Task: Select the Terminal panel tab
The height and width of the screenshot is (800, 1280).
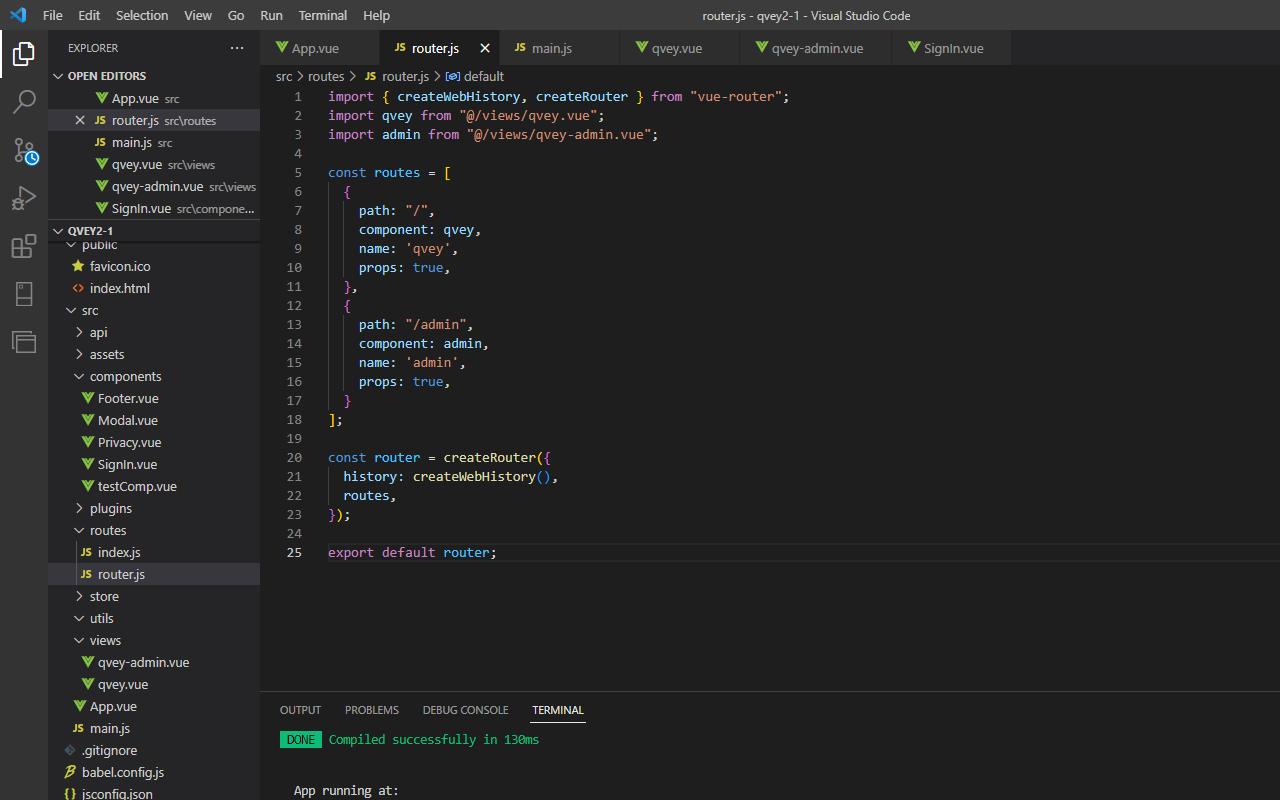Action: tap(558, 710)
